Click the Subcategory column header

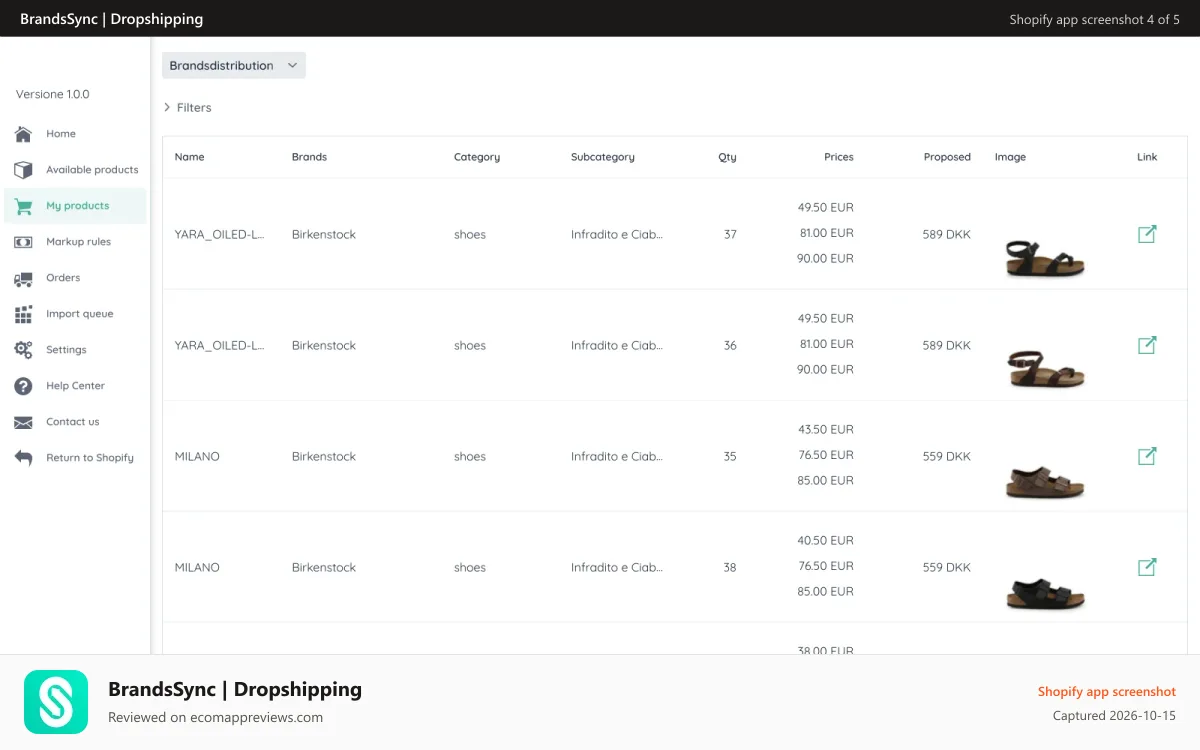[602, 157]
